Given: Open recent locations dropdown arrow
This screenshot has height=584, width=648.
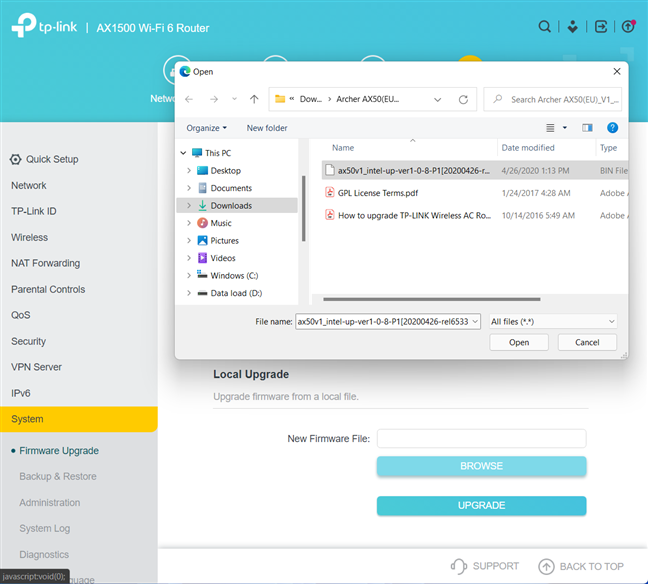Looking at the screenshot, I should pos(234,99).
